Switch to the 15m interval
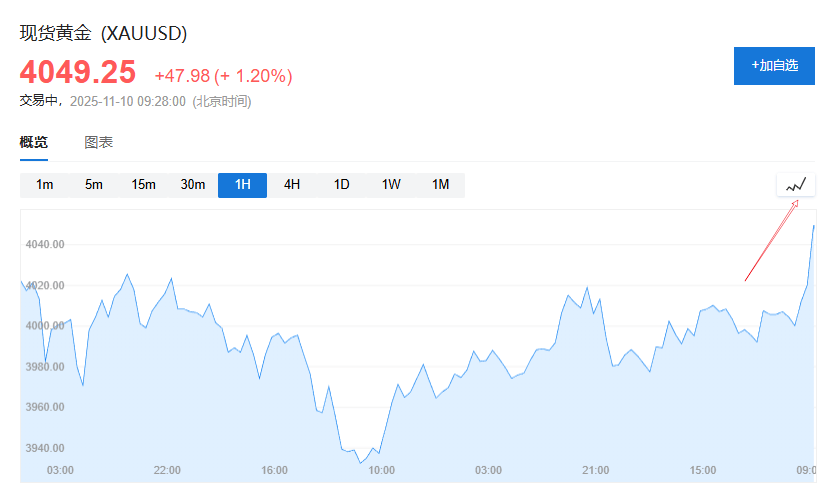The image size is (821, 485). pyautogui.click(x=144, y=185)
